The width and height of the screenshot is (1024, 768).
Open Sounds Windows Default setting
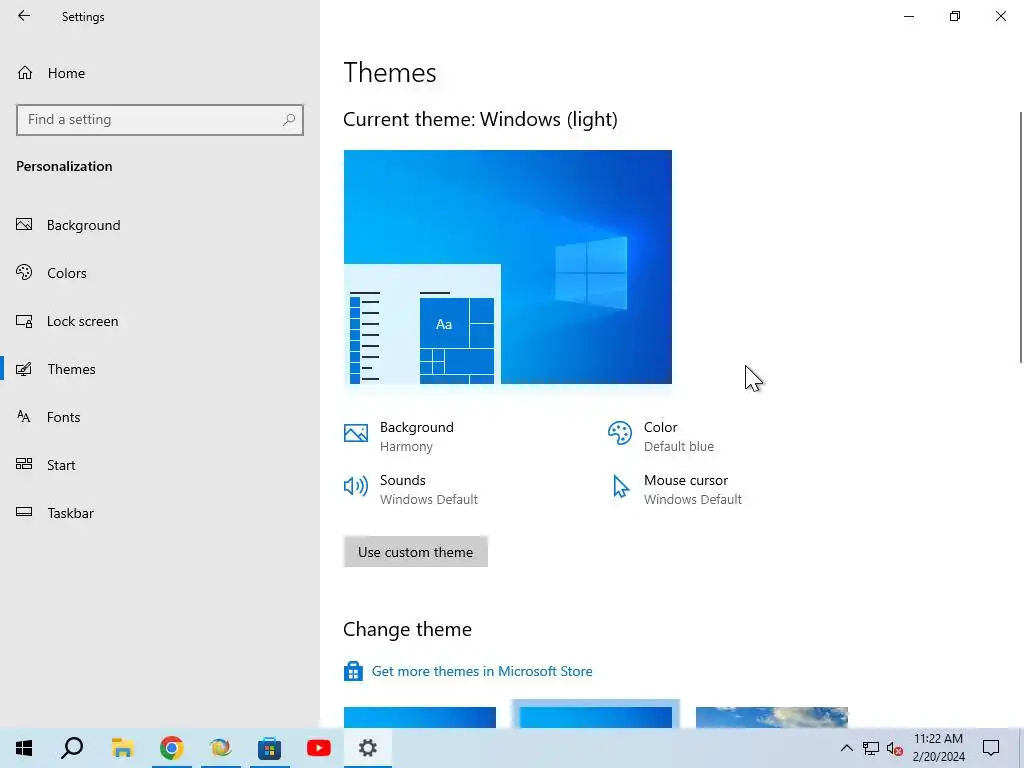pyautogui.click(x=428, y=489)
